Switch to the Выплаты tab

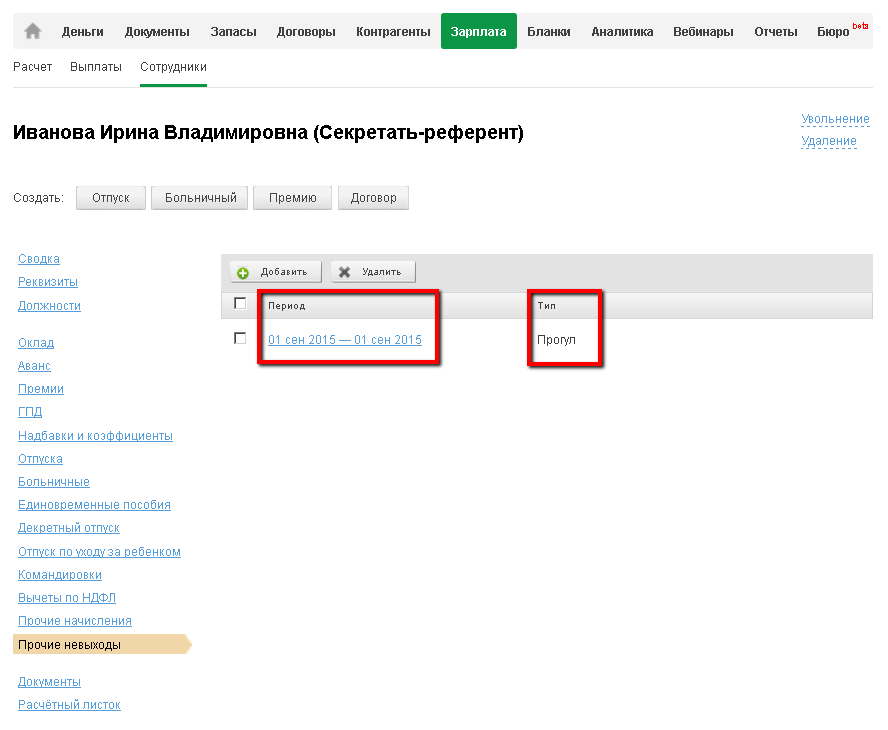pos(96,67)
